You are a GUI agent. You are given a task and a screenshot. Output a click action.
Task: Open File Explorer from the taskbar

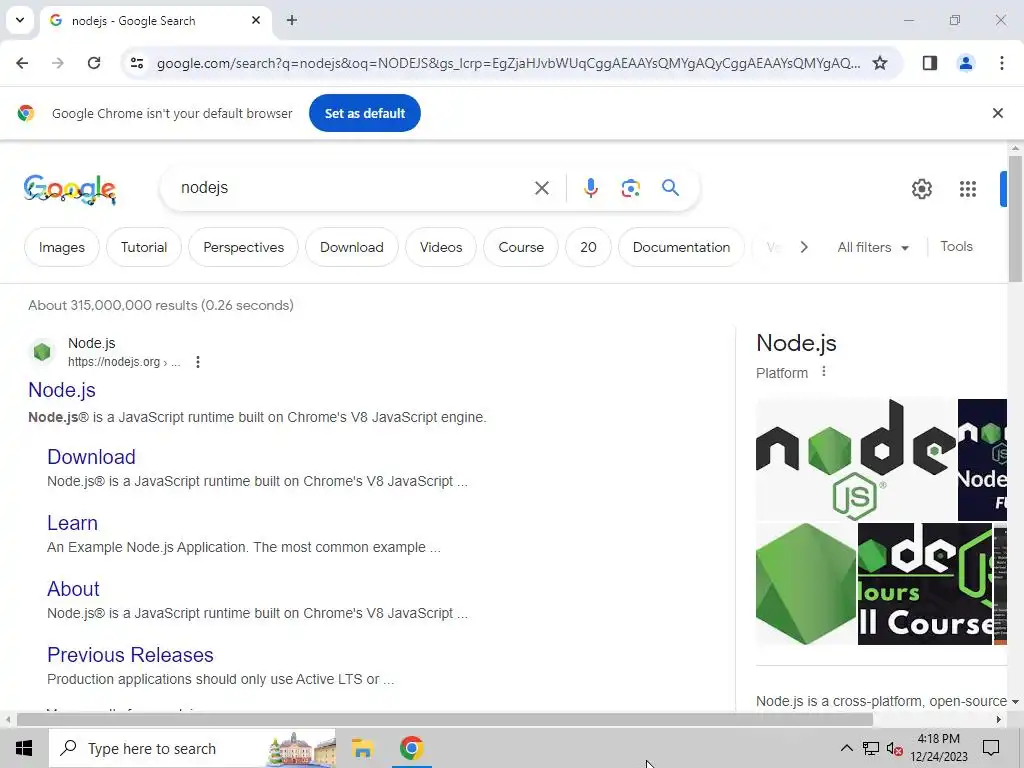362,748
